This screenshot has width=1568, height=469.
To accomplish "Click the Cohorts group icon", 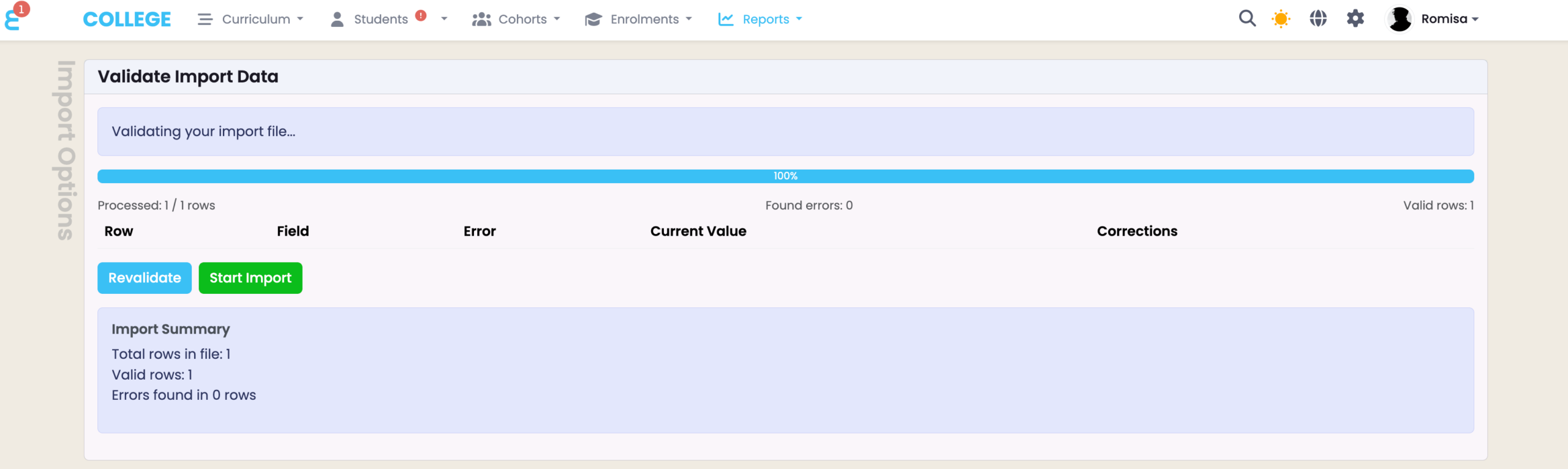I will [x=481, y=20].
